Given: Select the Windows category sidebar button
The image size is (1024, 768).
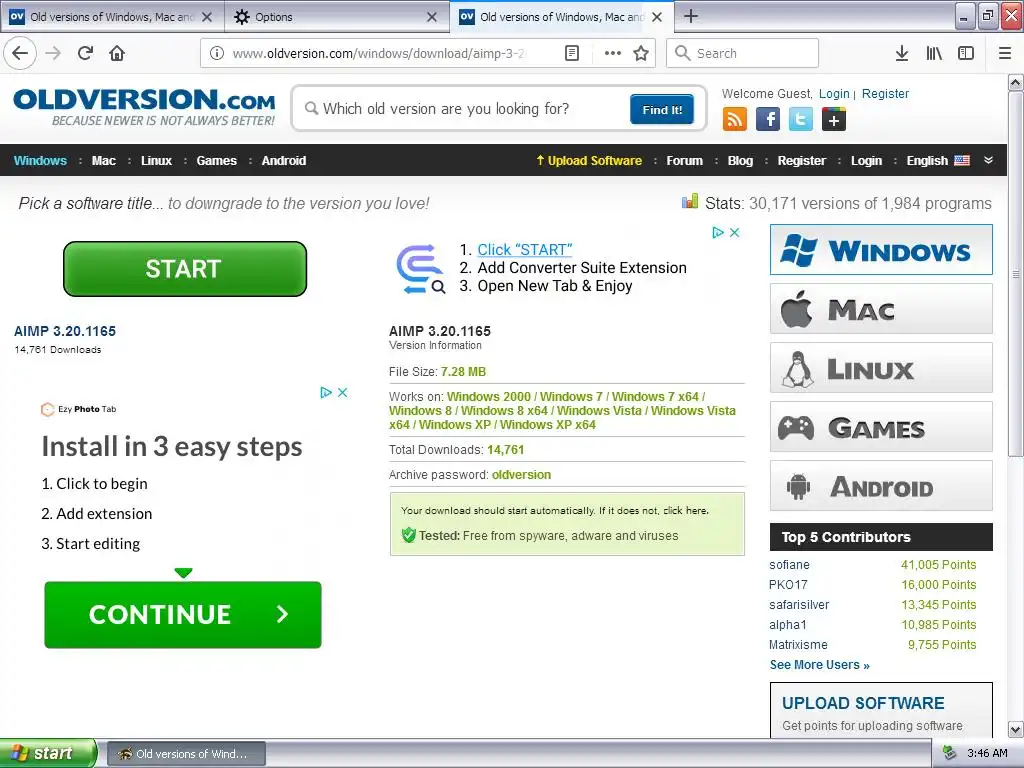Looking at the screenshot, I should [x=881, y=249].
